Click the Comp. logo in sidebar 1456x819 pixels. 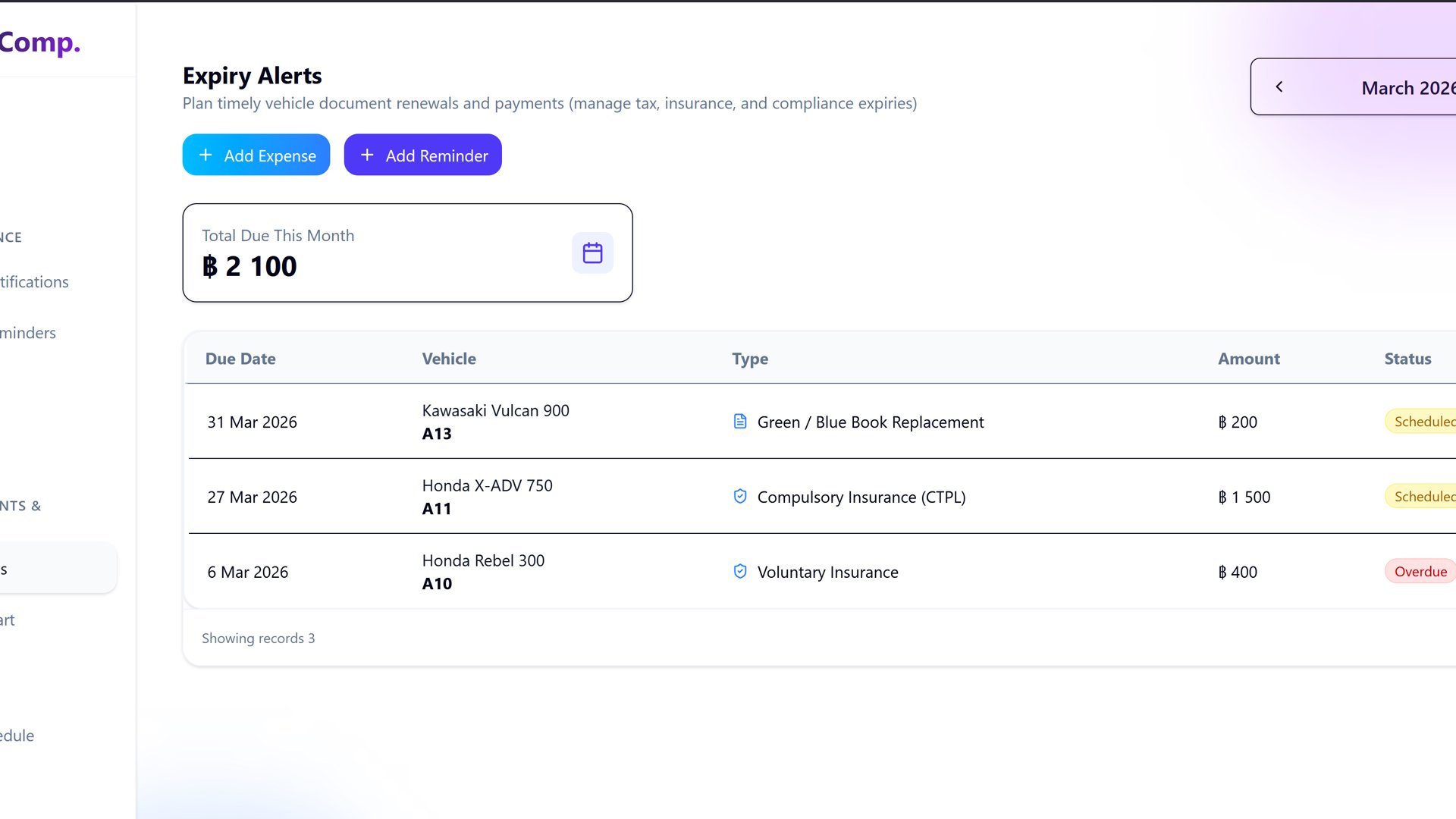point(40,42)
